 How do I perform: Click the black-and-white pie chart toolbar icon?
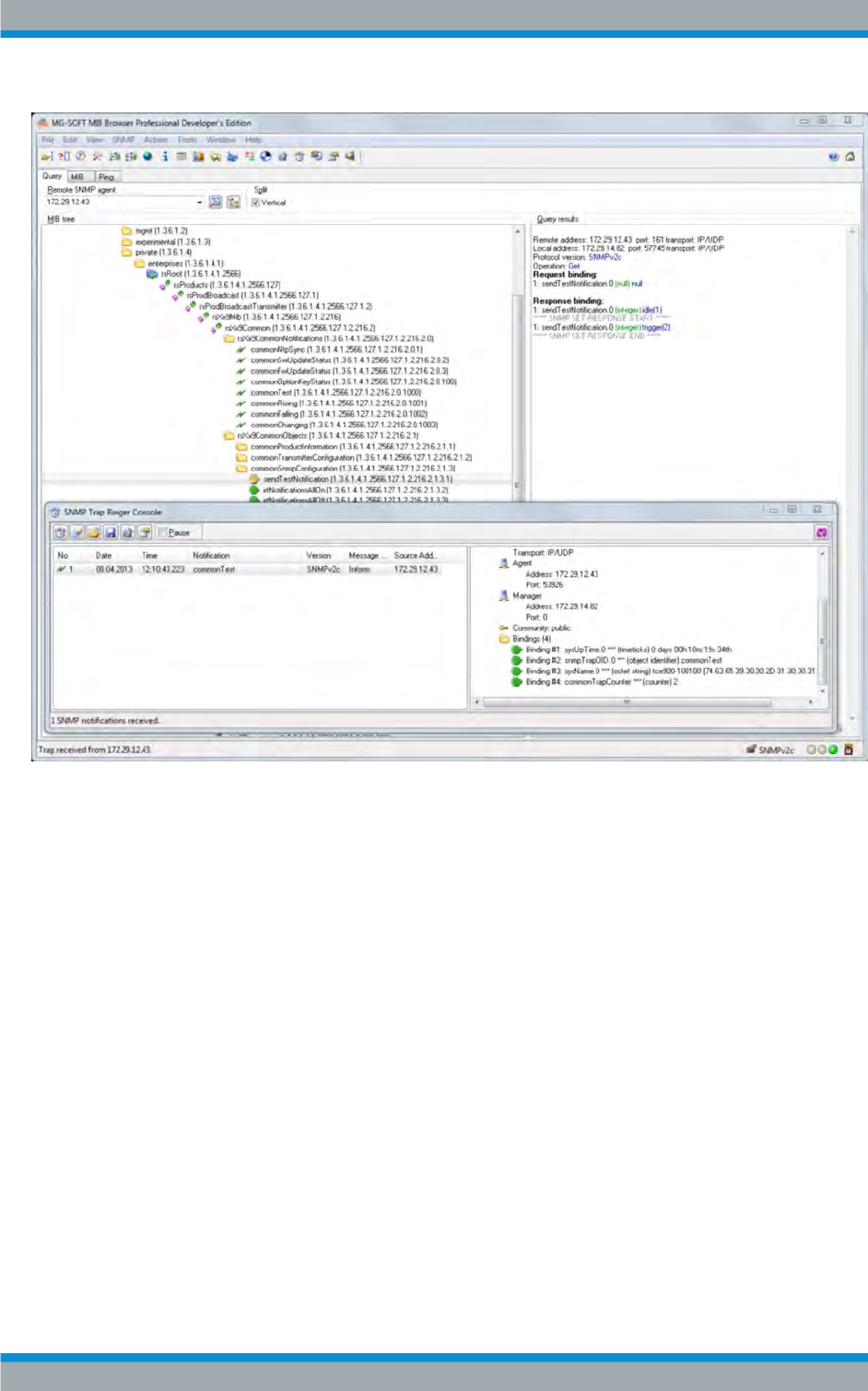265,157
